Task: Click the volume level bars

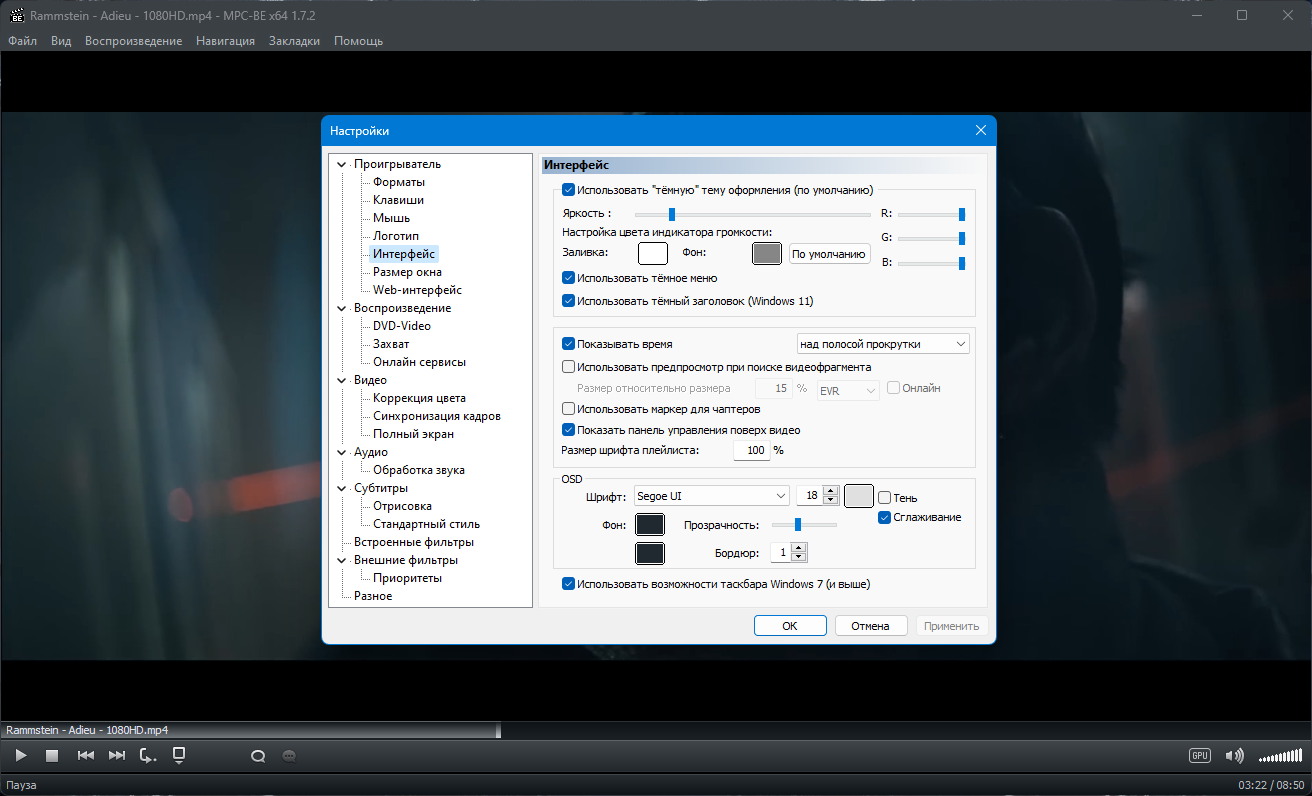Action: pos(1281,755)
